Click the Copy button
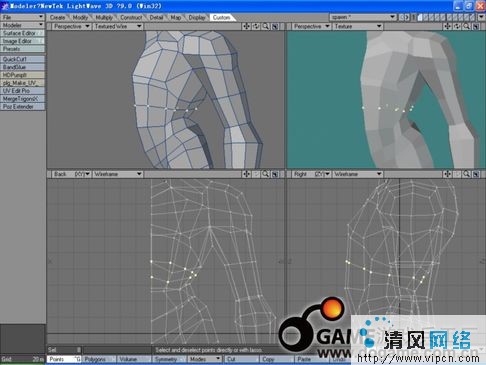This screenshot has height=365, width=486. pyautogui.click(x=276, y=359)
